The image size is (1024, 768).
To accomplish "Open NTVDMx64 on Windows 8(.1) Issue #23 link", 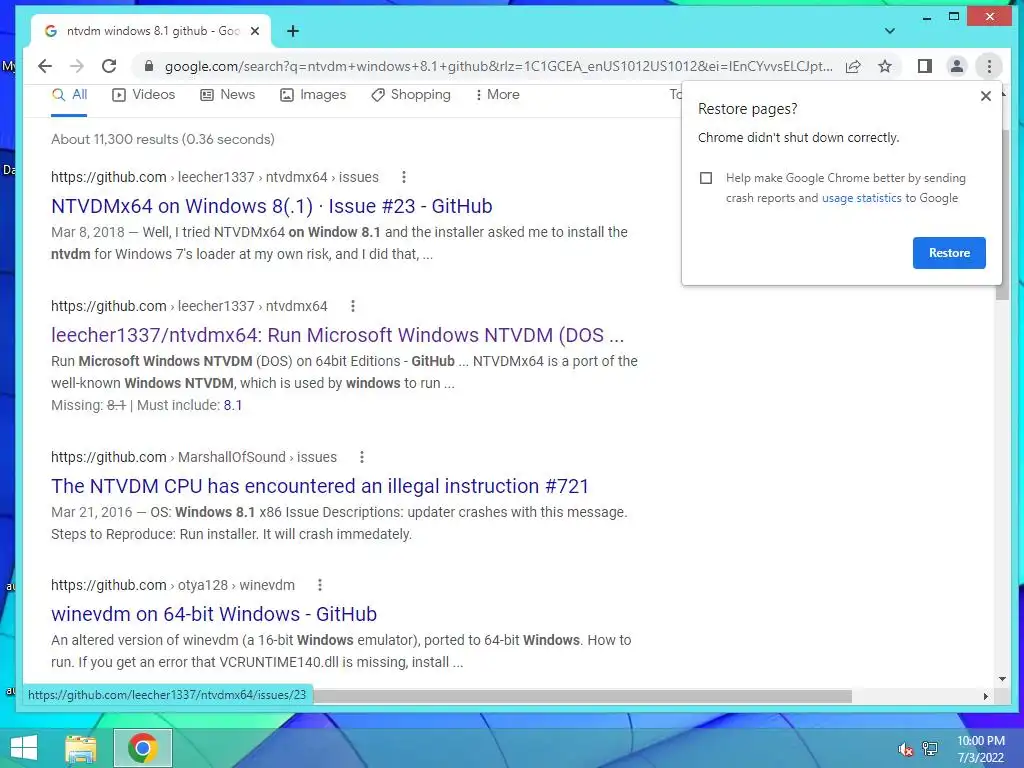I will pyautogui.click(x=272, y=206).
